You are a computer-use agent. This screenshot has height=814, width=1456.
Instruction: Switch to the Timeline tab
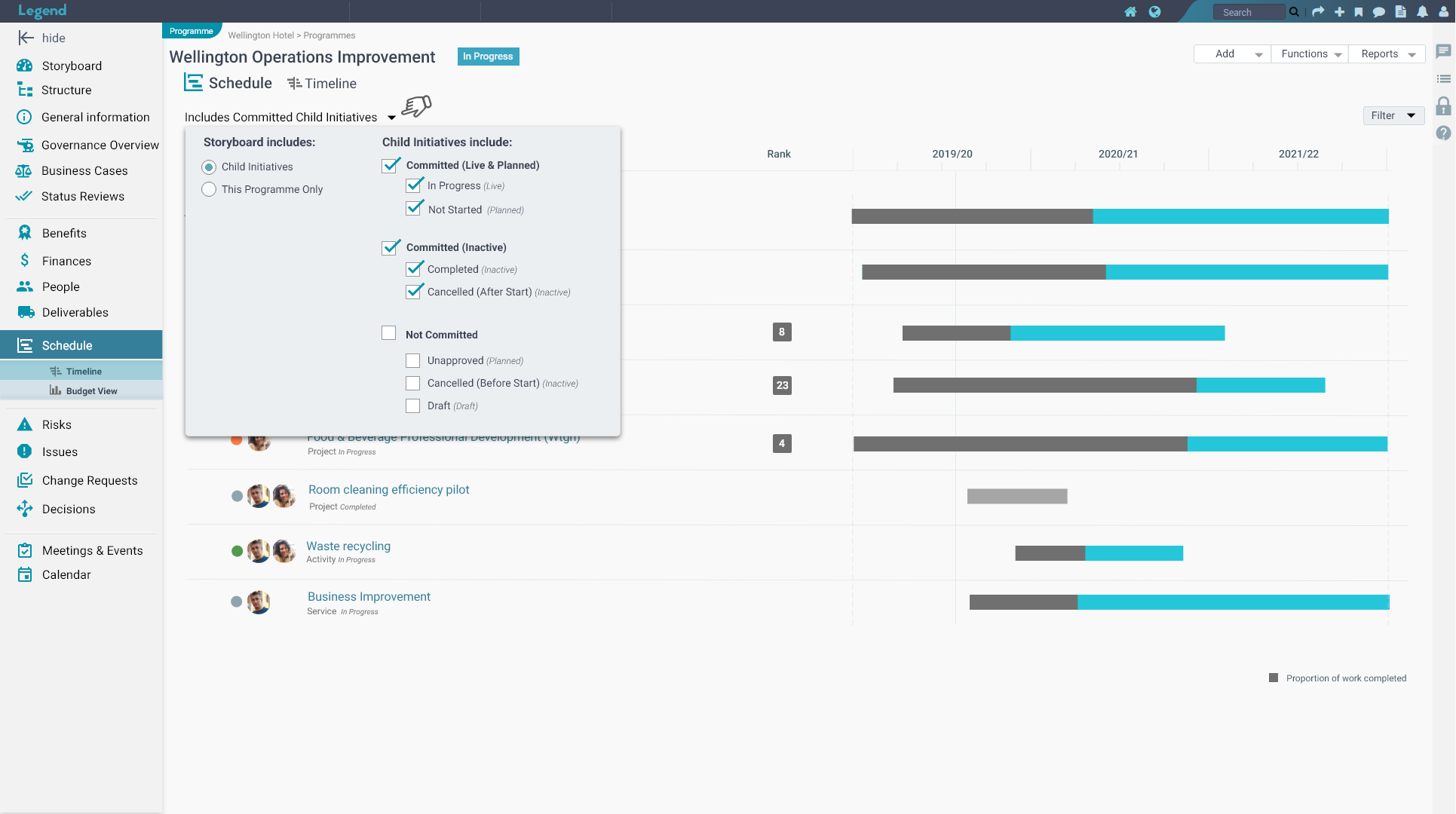(x=322, y=84)
